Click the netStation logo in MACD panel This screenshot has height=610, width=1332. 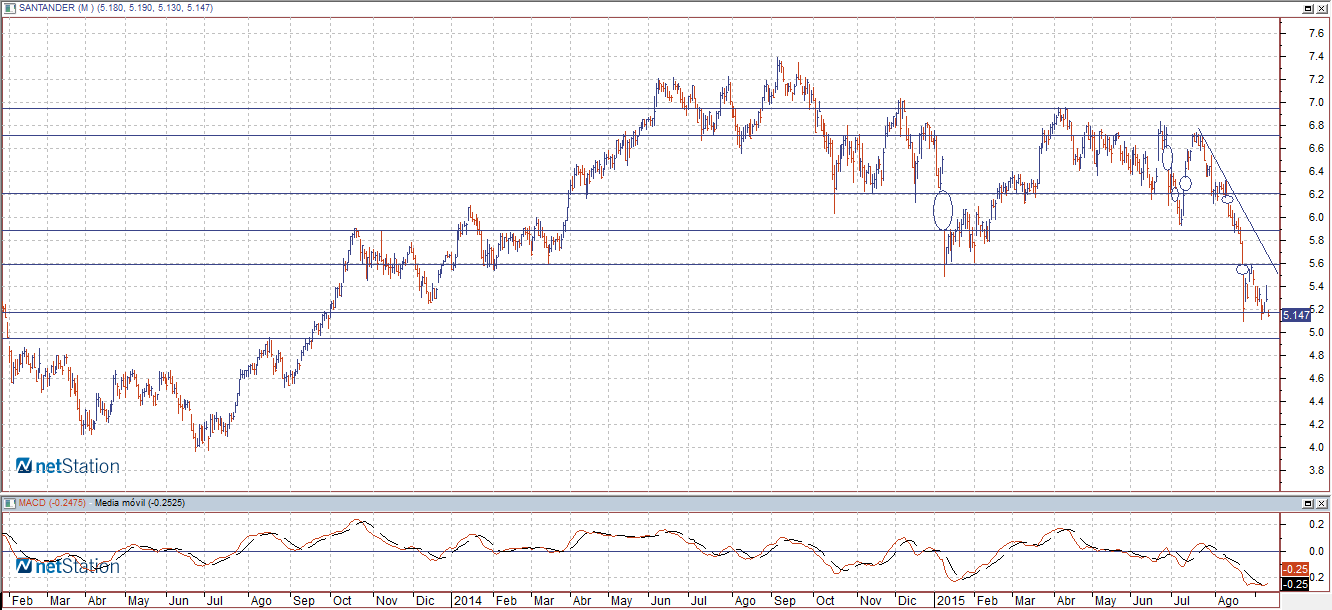tap(67, 566)
